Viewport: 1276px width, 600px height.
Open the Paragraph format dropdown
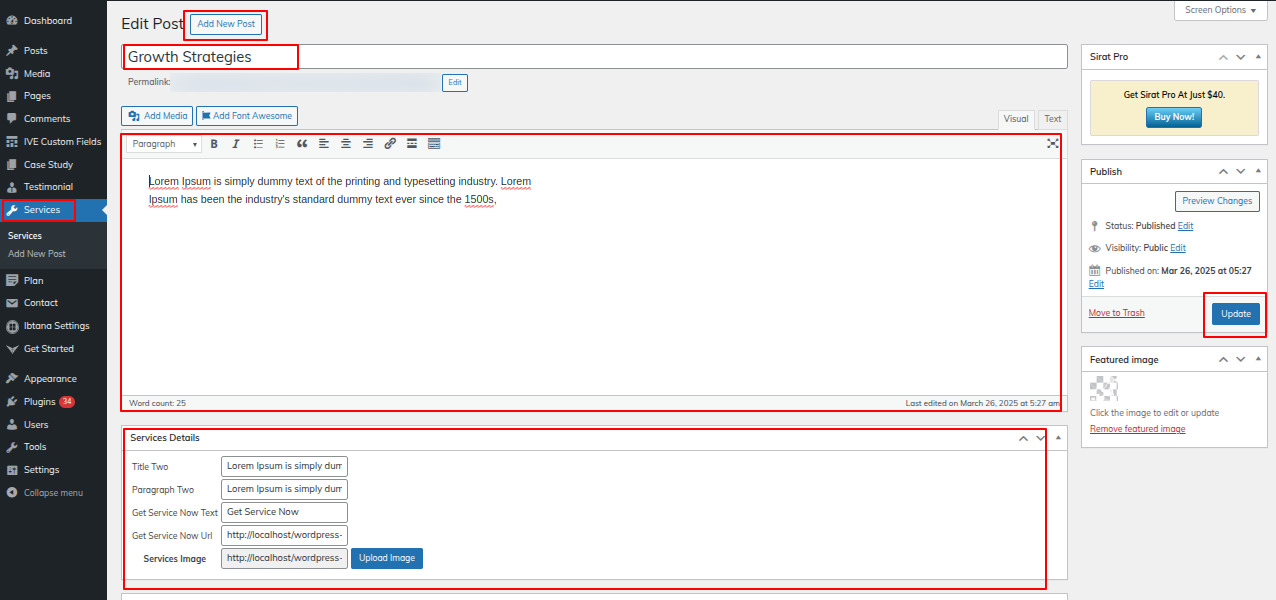click(x=162, y=144)
